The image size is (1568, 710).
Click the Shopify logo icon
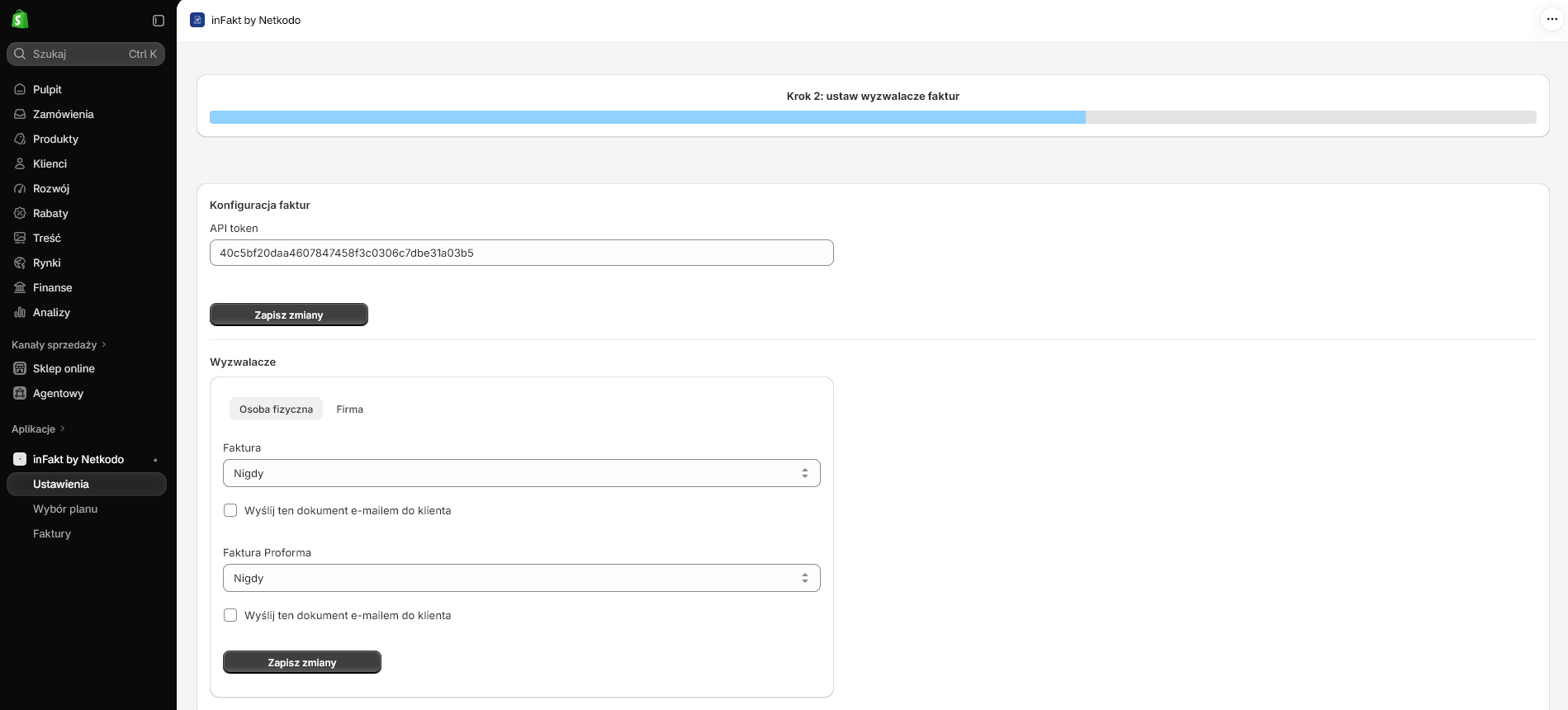point(20,19)
